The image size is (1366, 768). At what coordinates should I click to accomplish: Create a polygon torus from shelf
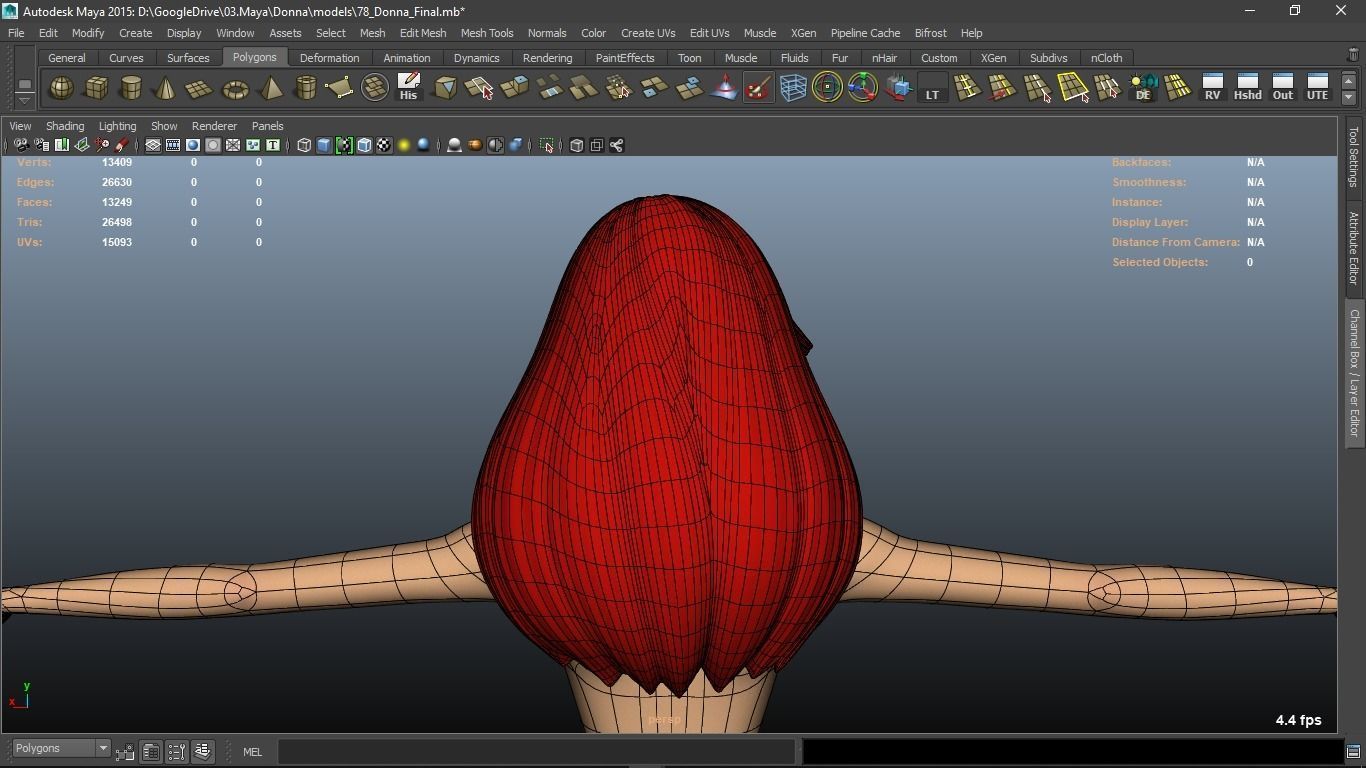point(235,88)
